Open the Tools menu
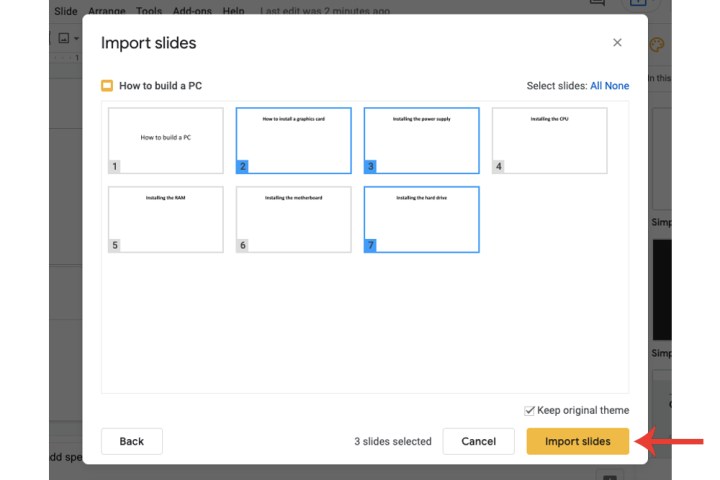This screenshot has width=720, height=480. tap(149, 11)
